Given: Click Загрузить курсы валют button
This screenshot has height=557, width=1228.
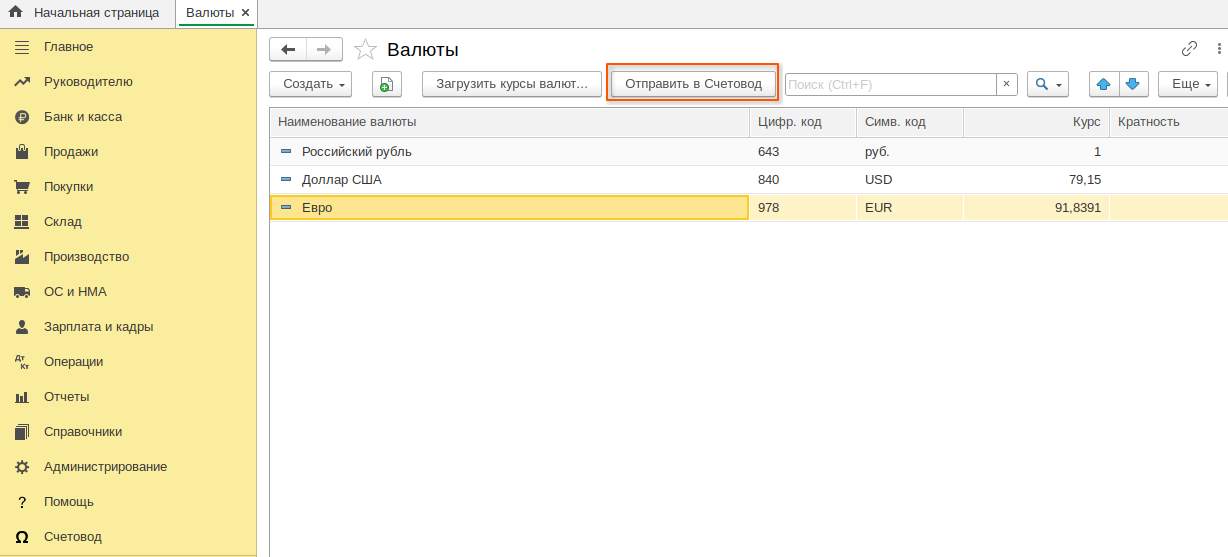Looking at the screenshot, I should (512, 84).
